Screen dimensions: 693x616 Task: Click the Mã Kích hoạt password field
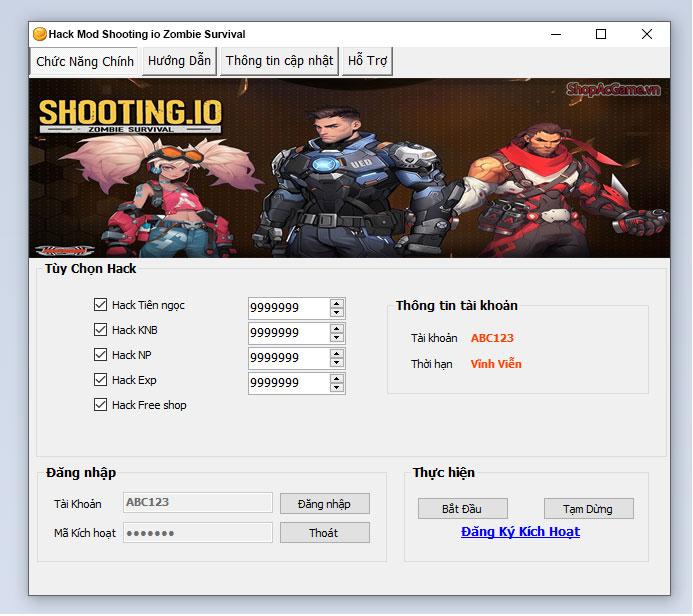[198, 533]
